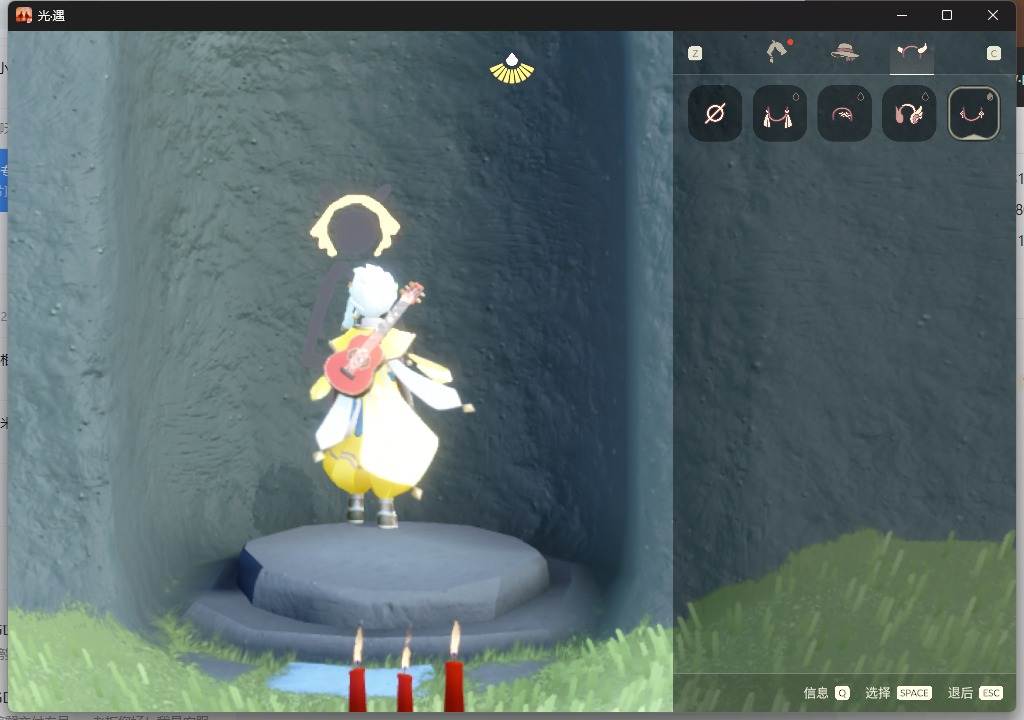Viewport: 1024px width, 720px height.
Task: Click the 选择 SPACE select button
Action: 898,693
